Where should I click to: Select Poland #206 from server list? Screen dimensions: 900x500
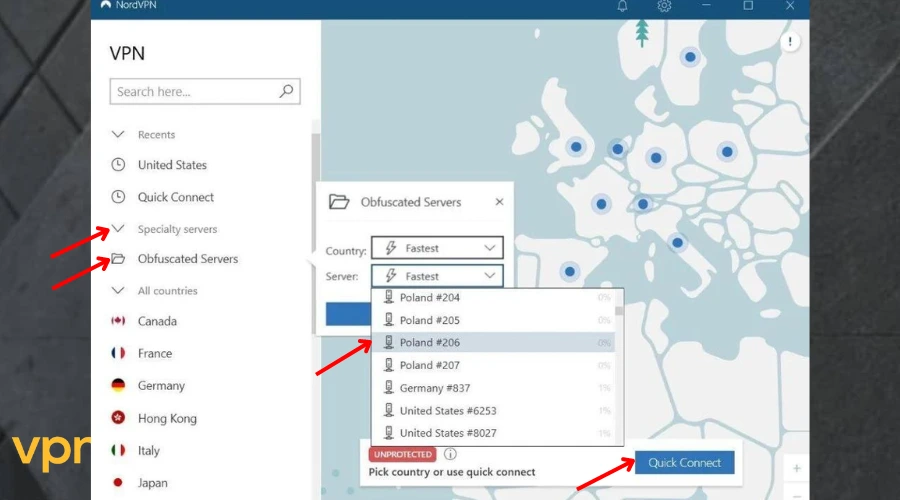pos(430,342)
